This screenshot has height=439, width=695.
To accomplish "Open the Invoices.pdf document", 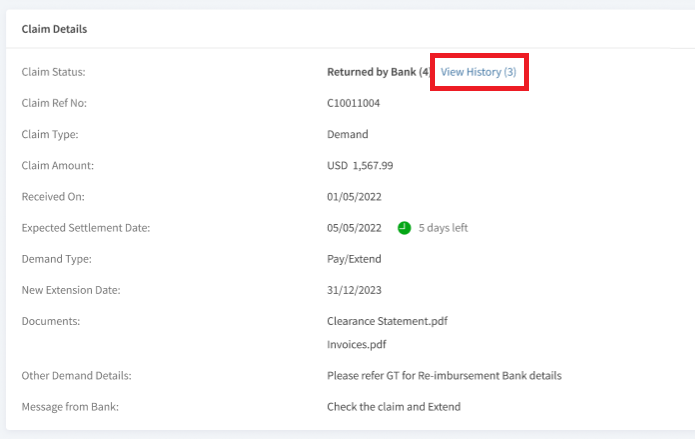I will pyautogui.click(x=356, y=345).
